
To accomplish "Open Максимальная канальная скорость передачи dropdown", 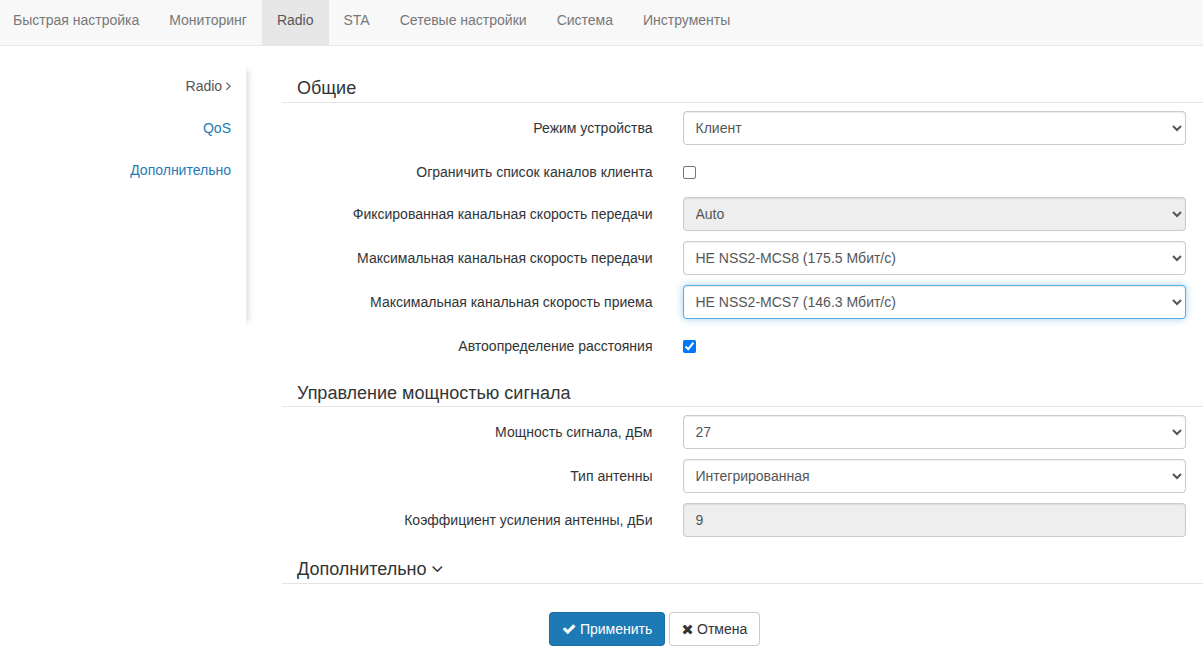I will point(934,258).
